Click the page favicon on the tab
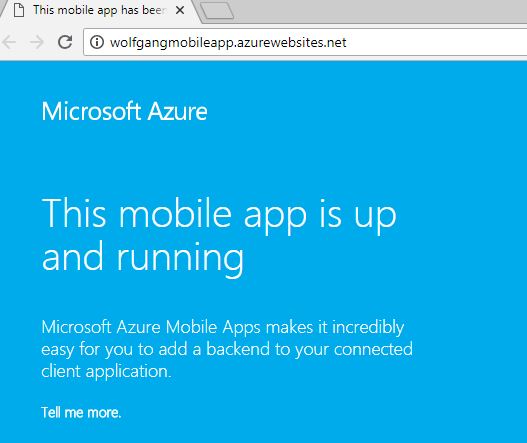527x443 pixels. (x=19, y=10)
